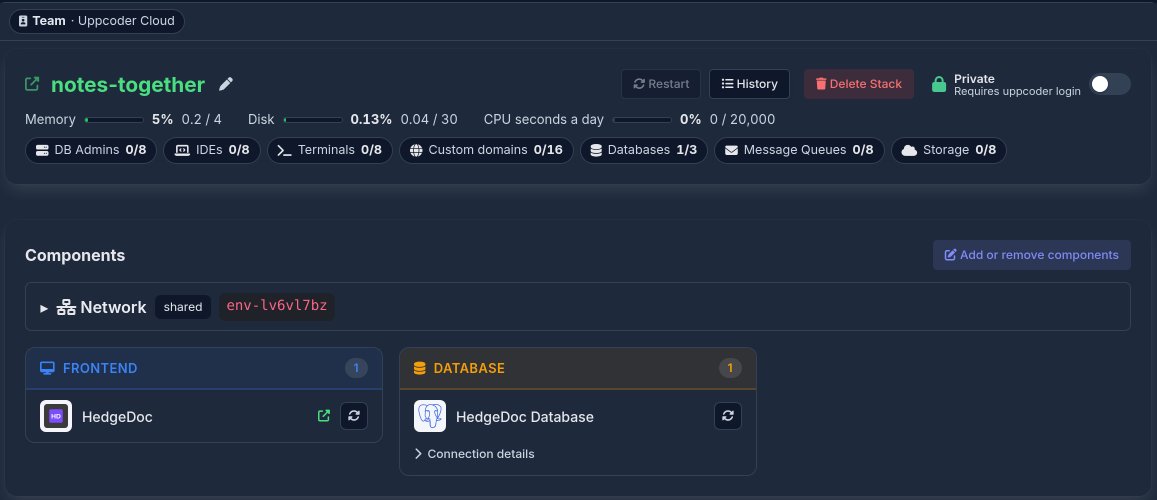Open stack History
1157x500 pixels.
point(749,84)
